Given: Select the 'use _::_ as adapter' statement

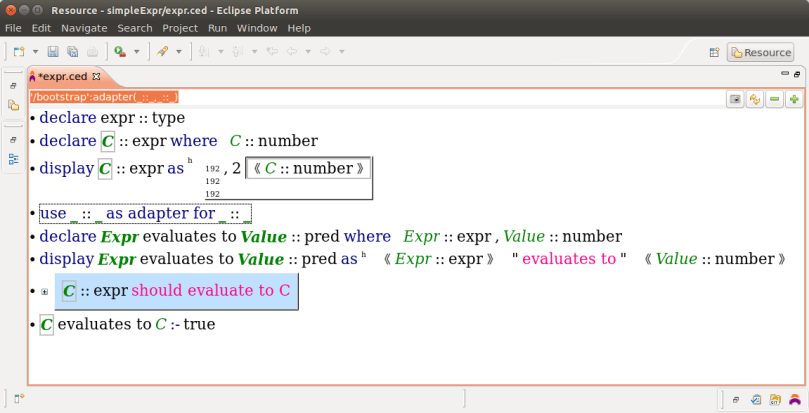Looking at the screenshot, I should (x=145, y=214).
